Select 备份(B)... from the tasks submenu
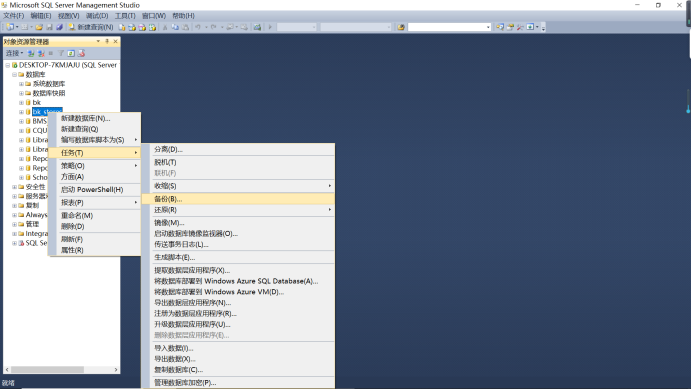 [238, 199]
